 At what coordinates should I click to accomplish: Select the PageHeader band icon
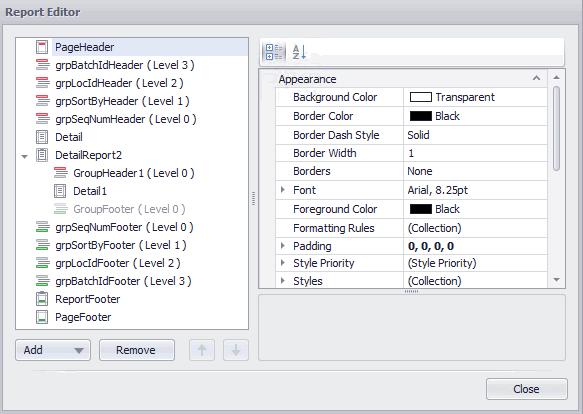(42, 47)
